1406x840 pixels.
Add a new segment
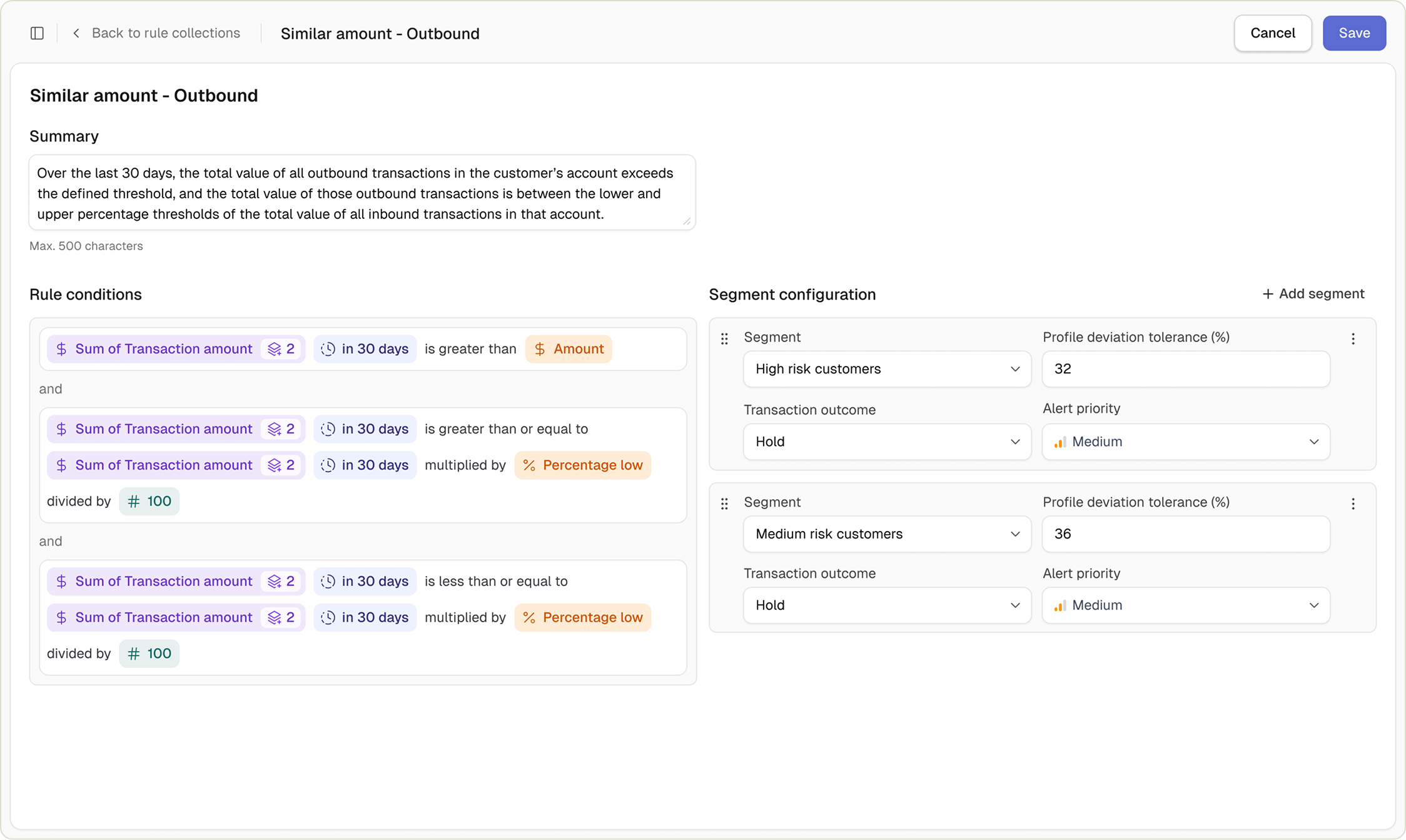tap(1313, 294)
